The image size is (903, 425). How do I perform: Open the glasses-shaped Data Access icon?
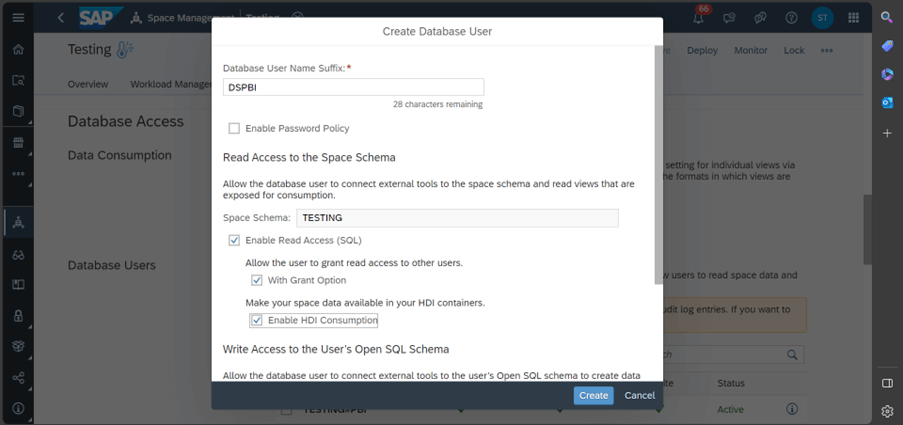(x=18, y=254)
